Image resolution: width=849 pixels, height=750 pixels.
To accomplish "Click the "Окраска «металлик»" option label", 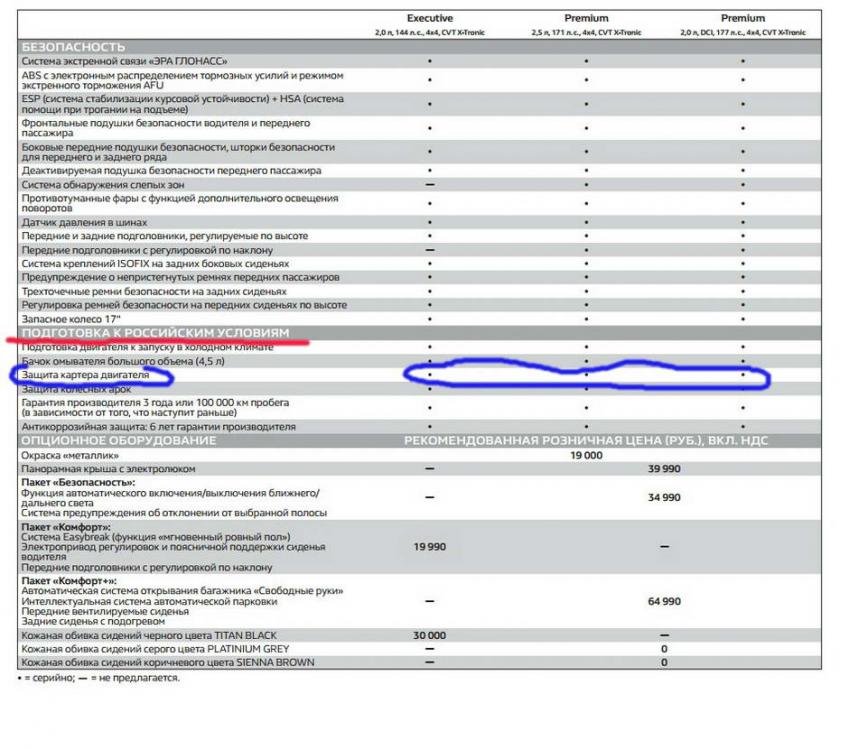I will (x=70, y=455).
